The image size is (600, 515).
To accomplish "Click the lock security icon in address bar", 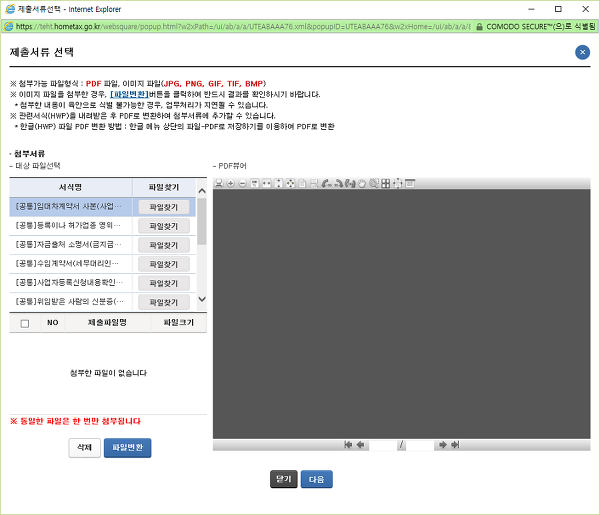I will point(479,26).
